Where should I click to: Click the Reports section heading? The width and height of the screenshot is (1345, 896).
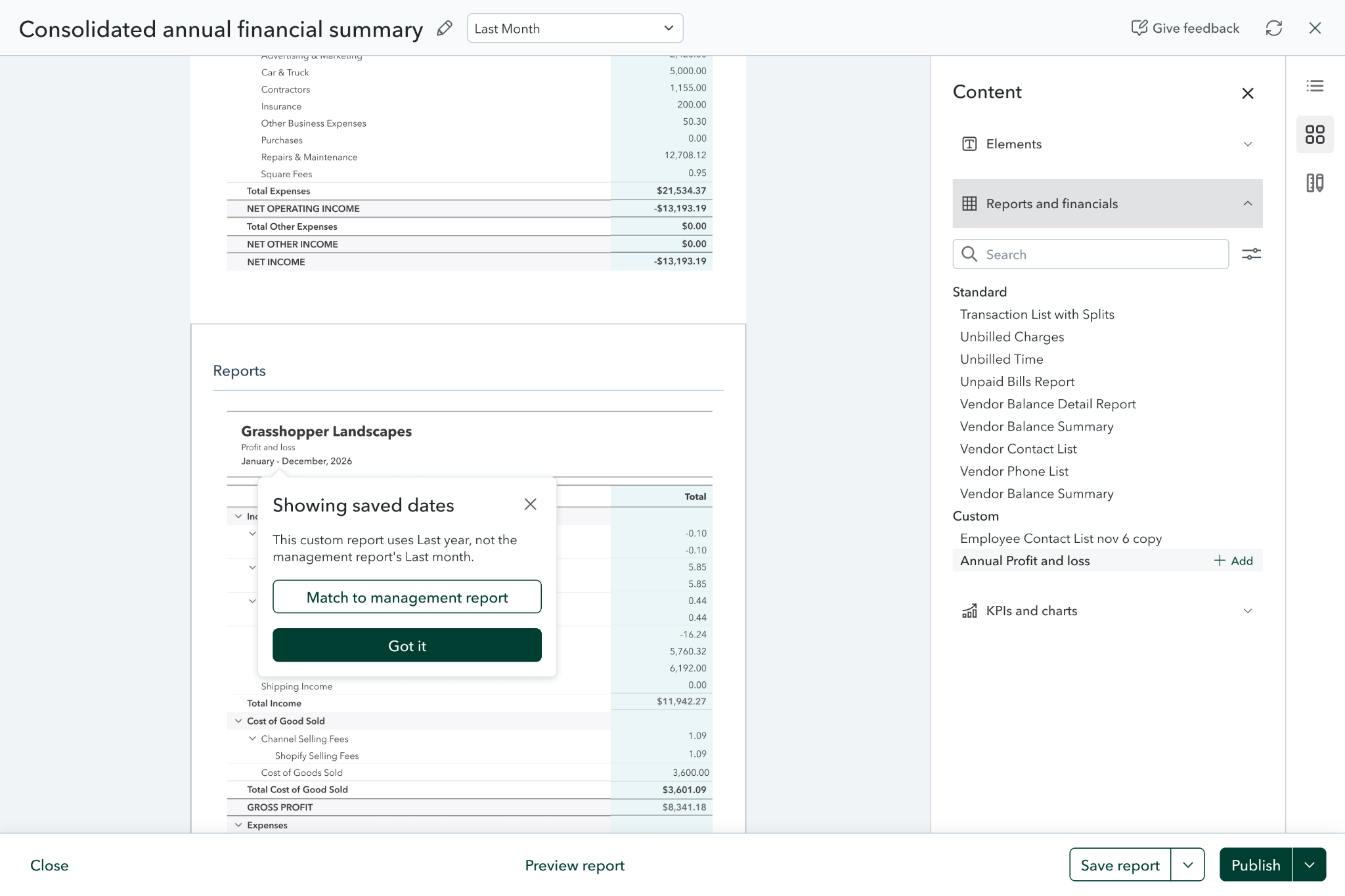tap(239, 371)
